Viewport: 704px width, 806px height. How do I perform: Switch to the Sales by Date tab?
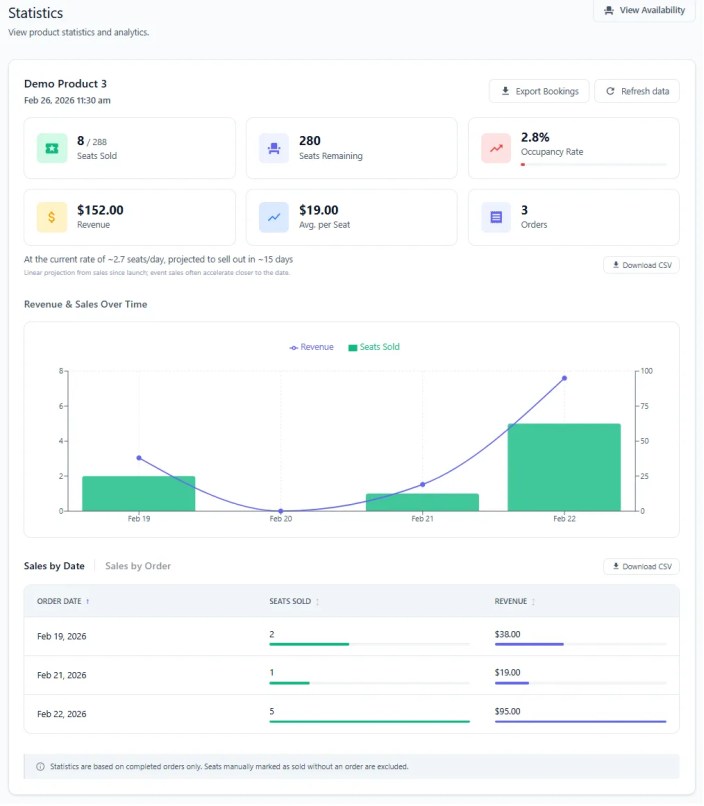tap(54, 566)
